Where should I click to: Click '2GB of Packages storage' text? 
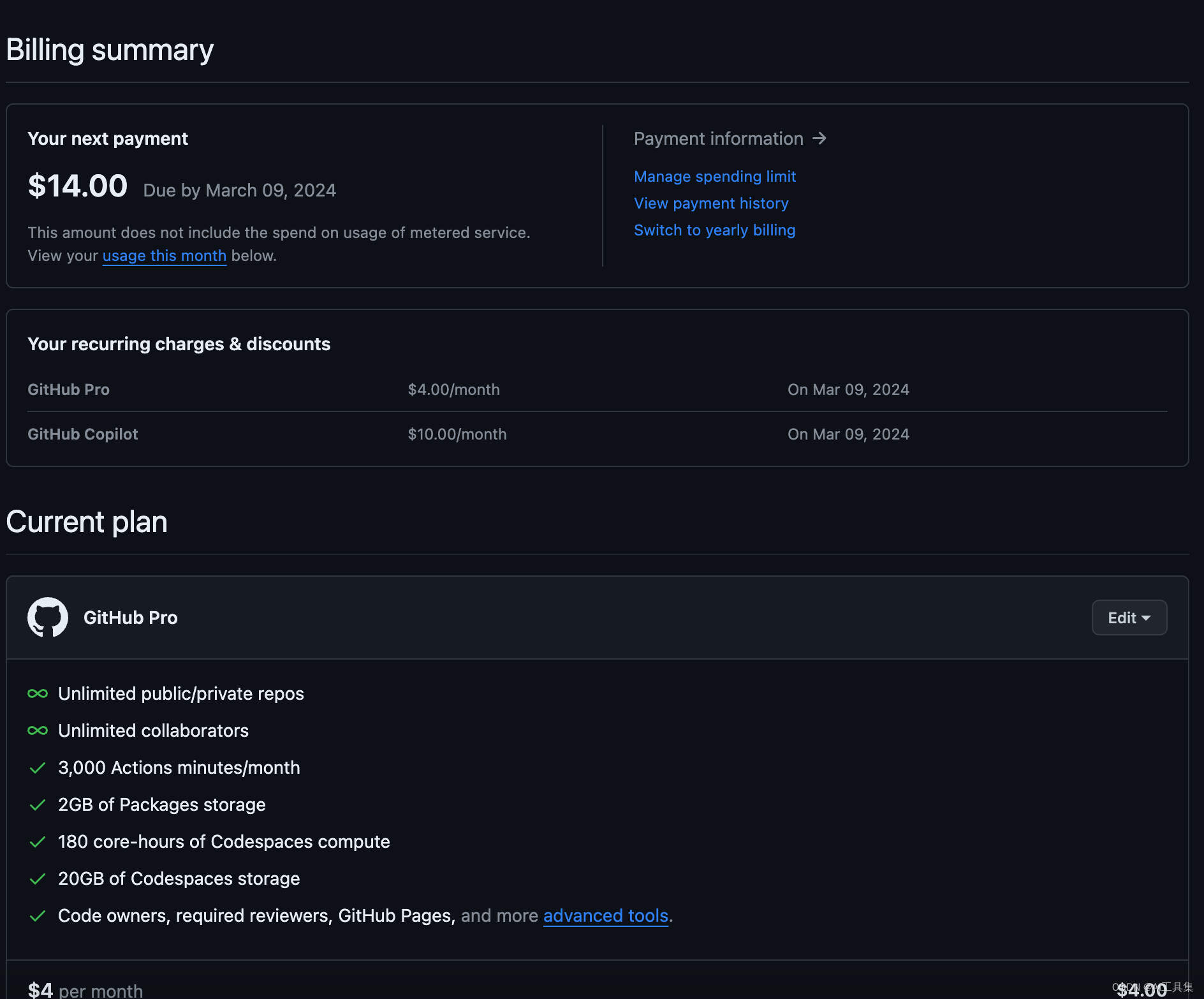(x=162, y=804)
